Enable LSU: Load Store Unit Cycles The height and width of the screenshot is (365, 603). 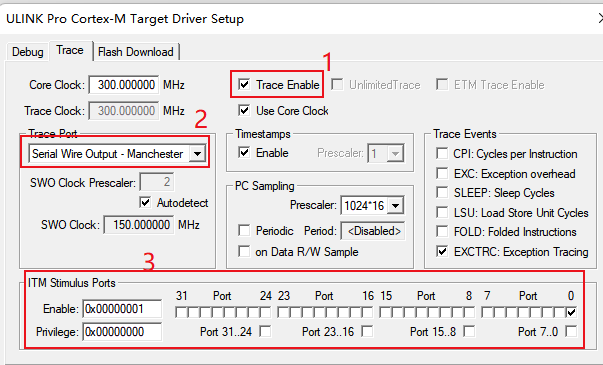(x=442, y=212)
